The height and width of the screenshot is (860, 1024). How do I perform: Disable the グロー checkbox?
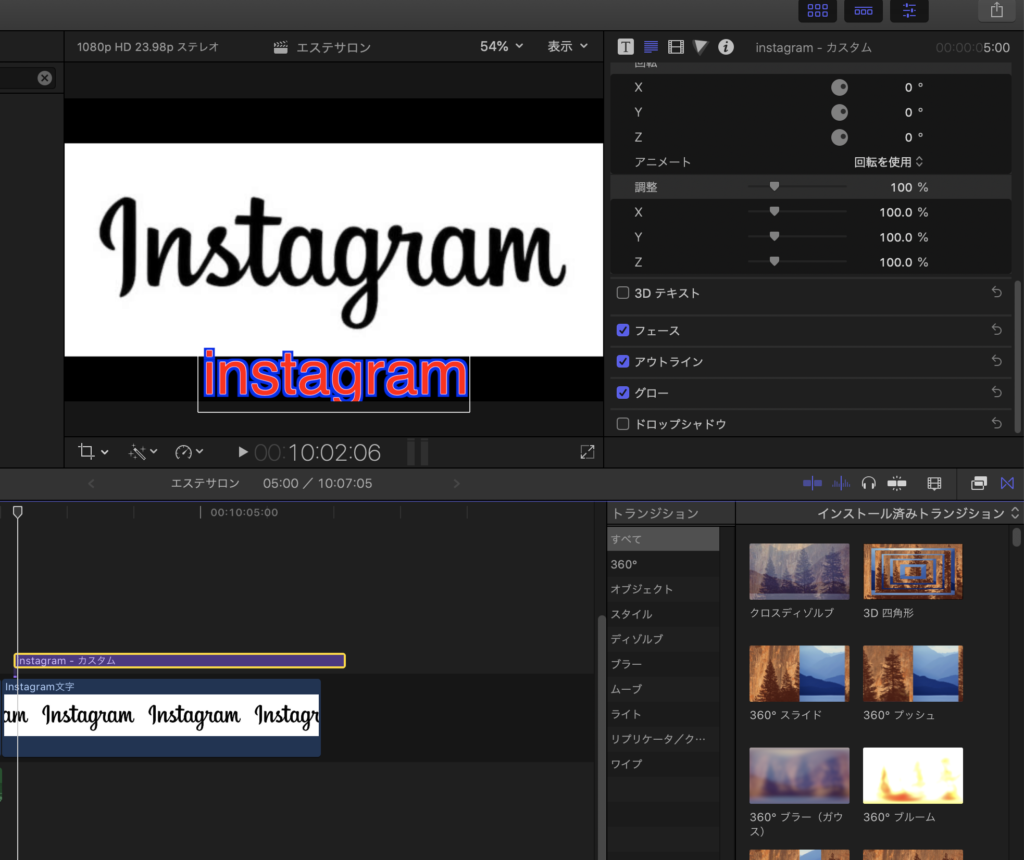623,392
